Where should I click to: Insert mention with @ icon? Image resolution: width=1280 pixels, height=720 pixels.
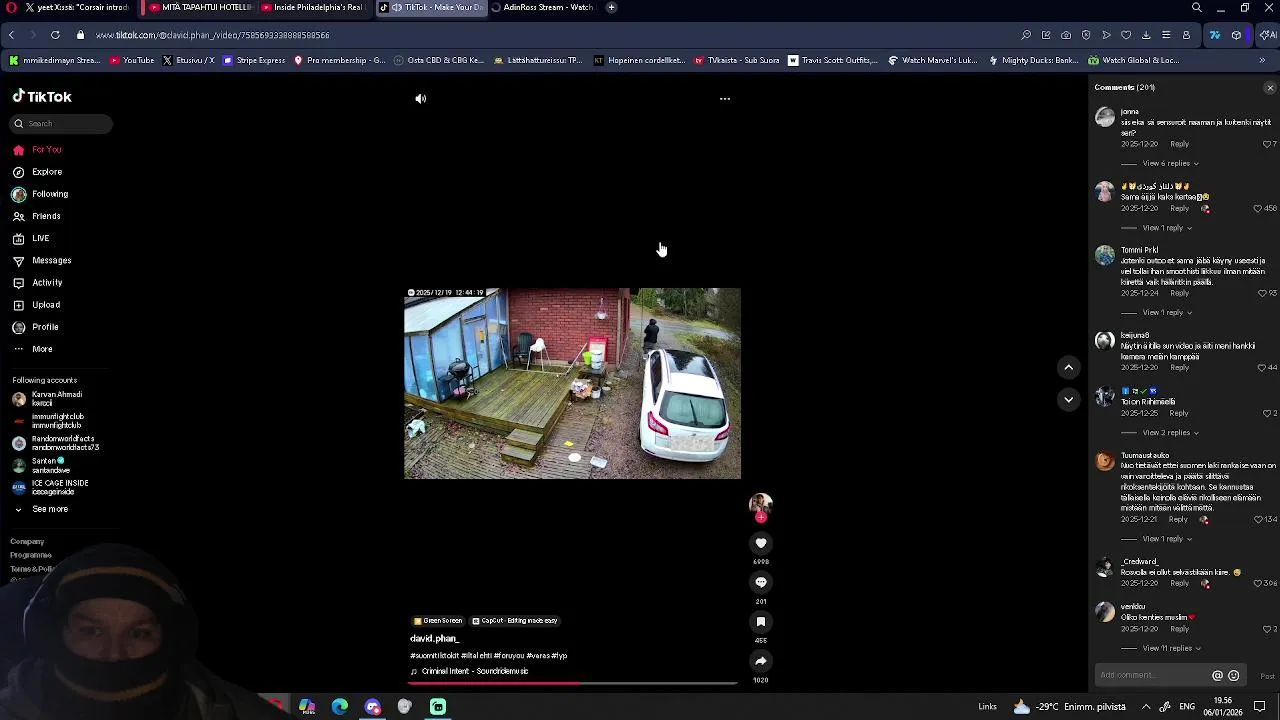click(1217, 675)
